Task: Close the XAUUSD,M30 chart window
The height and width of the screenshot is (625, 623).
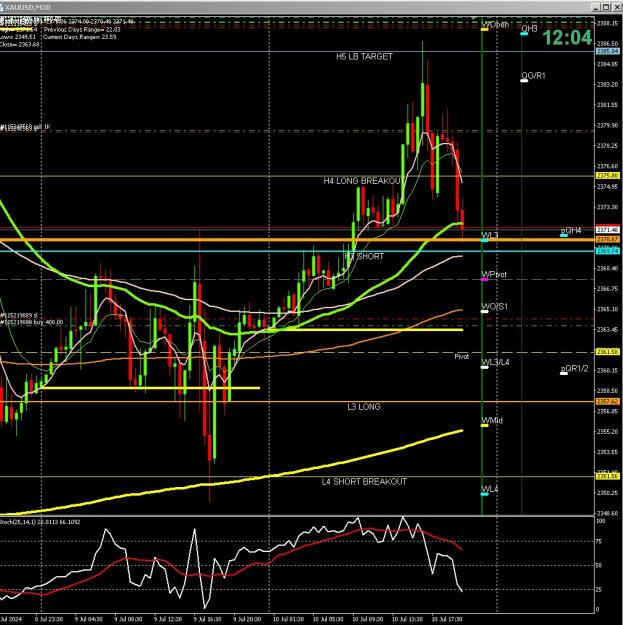Action: [615, 7]
